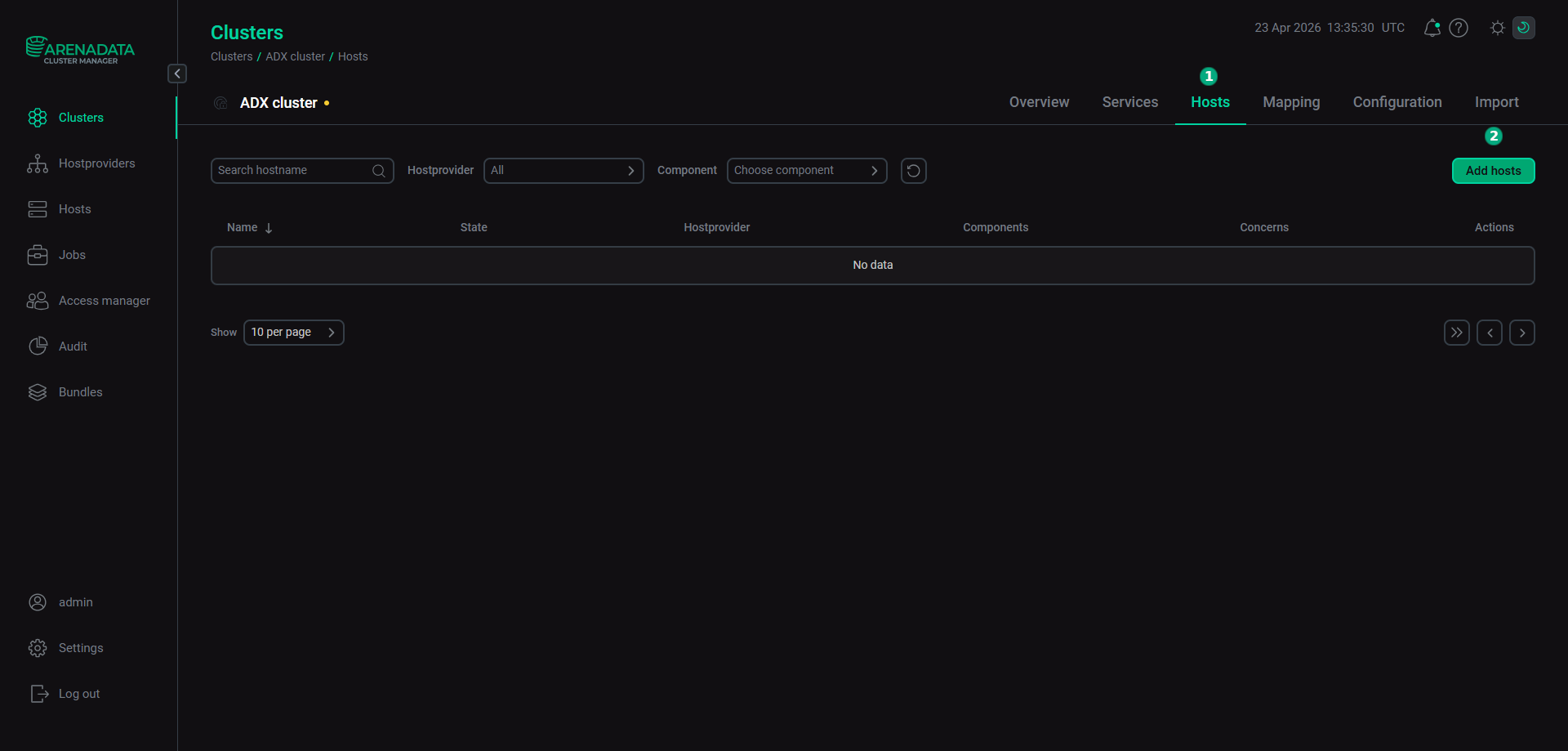Screen dimensions: 1568x751
Task: Open Jobs in the sidebar
Action: [72, 255]
